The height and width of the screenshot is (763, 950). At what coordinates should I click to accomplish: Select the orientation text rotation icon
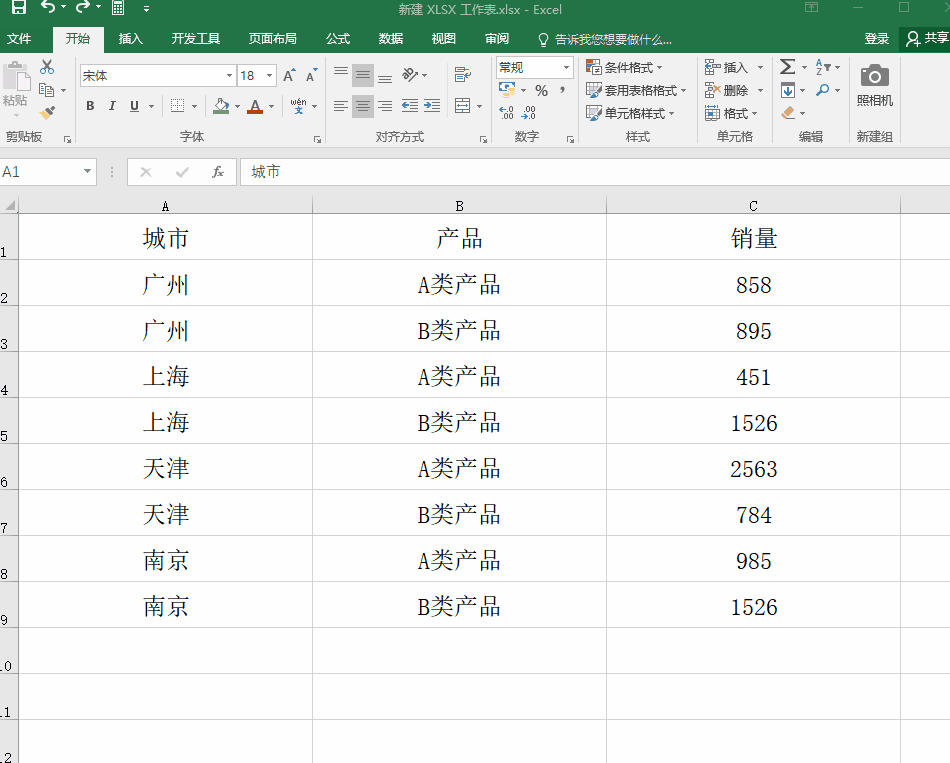click(410, 75)
